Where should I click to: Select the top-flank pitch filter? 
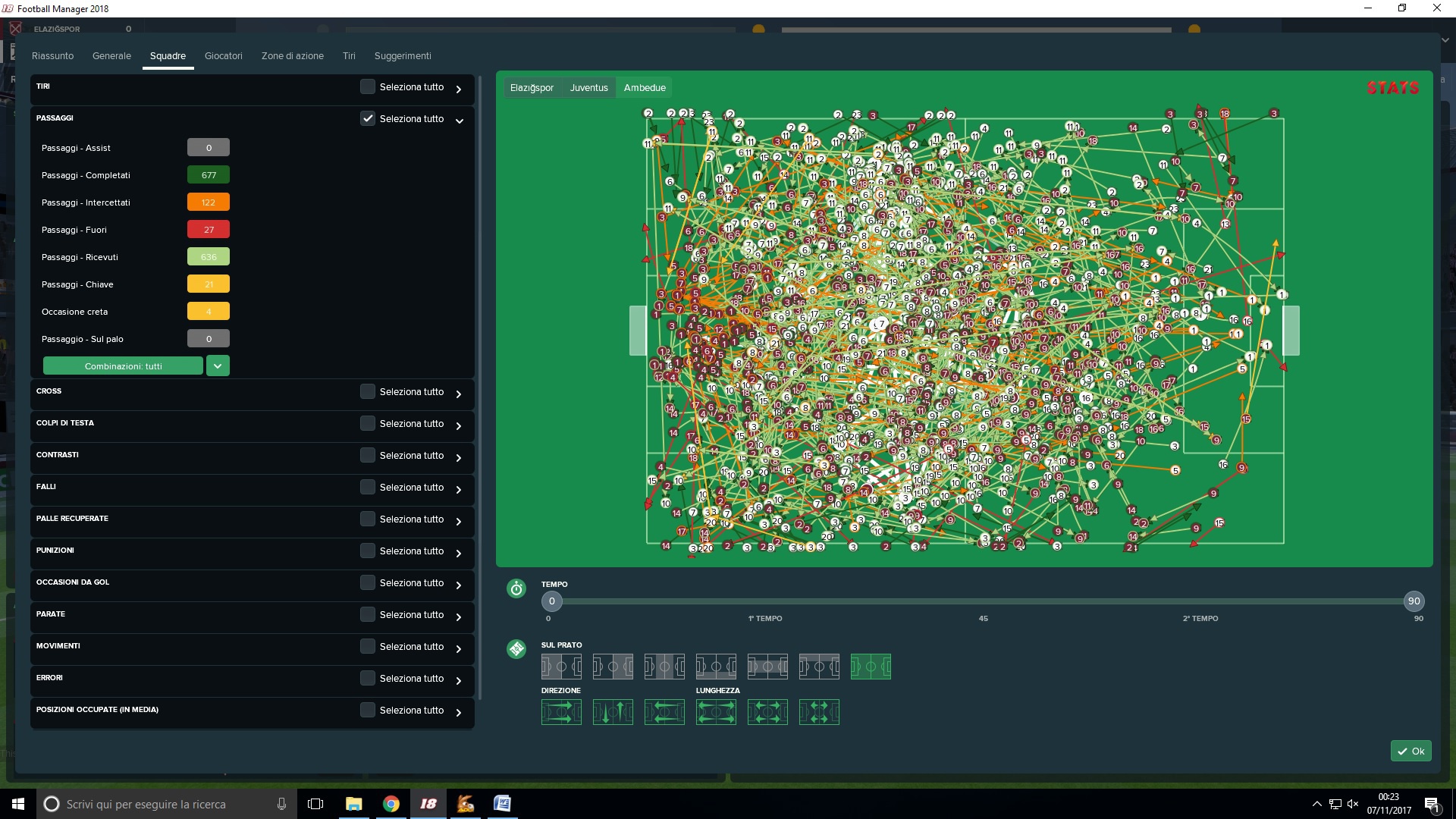coord(819,667)
